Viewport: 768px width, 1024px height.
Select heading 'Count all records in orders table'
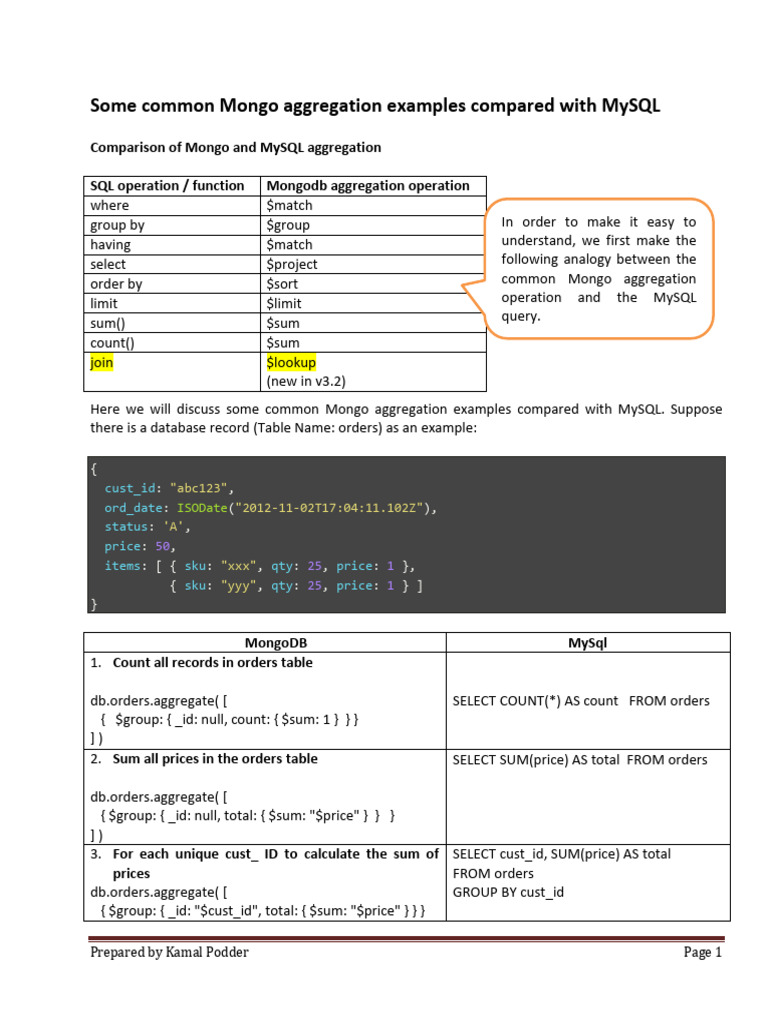[x=212, y=662]
